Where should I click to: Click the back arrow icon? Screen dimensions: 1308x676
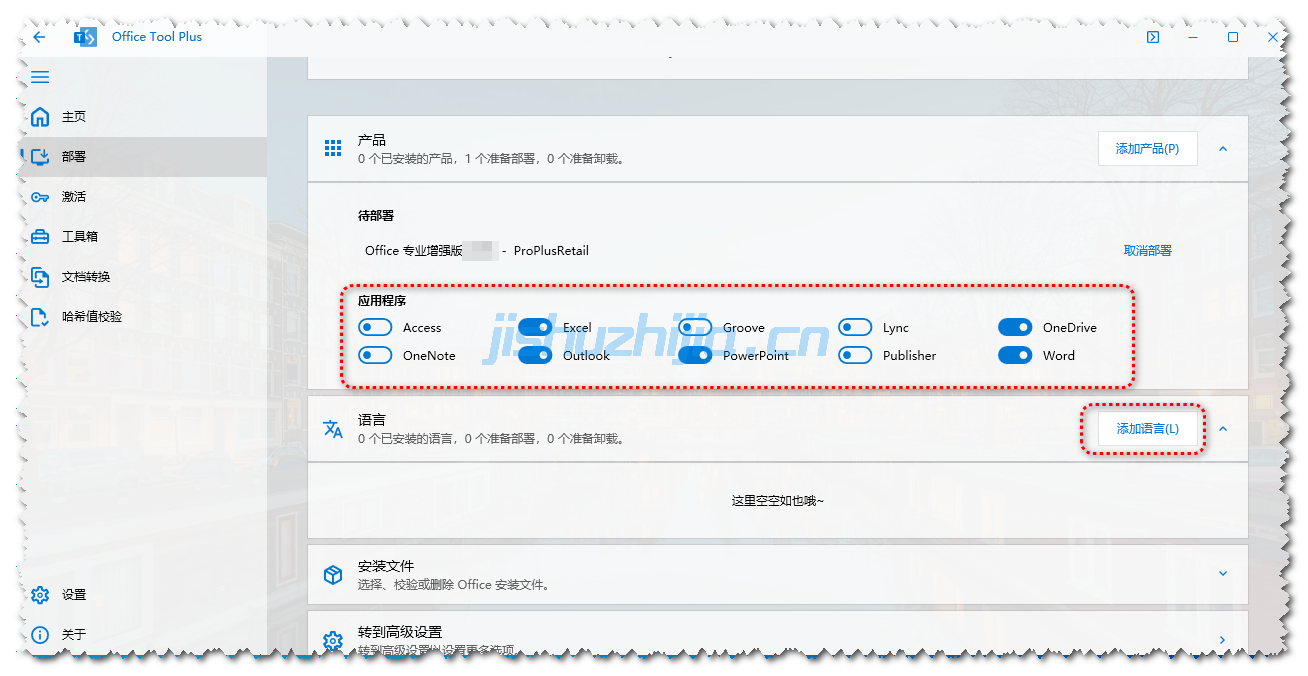point(39,37)
